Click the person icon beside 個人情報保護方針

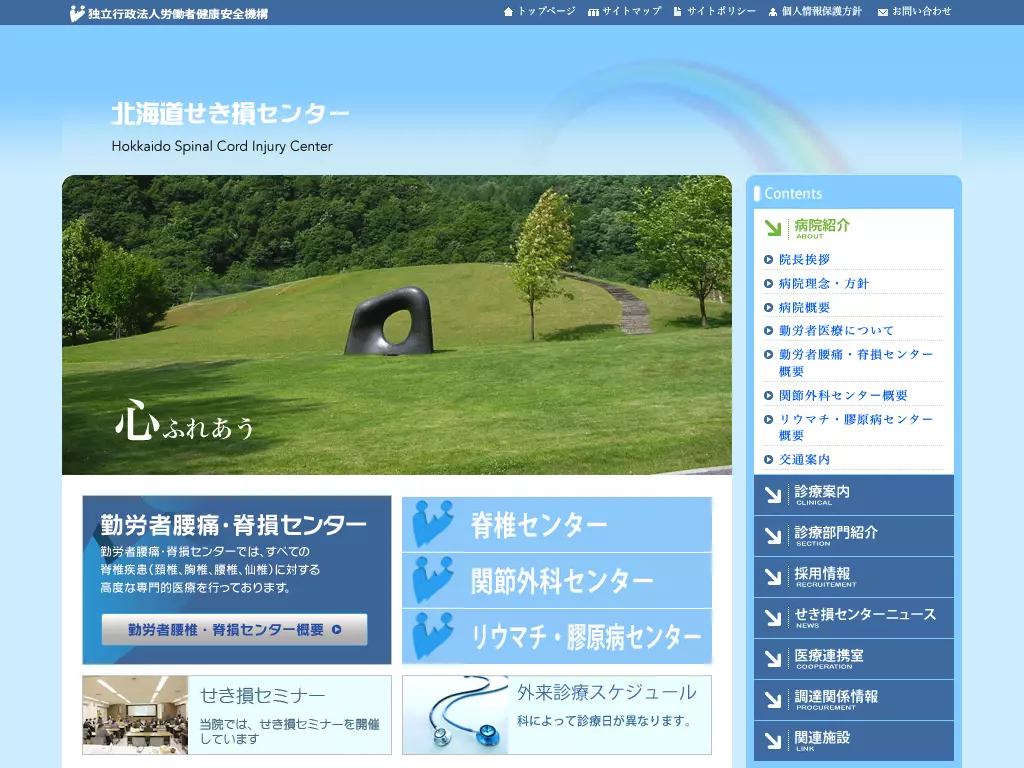pyautogui.click(x=773, y=12)
